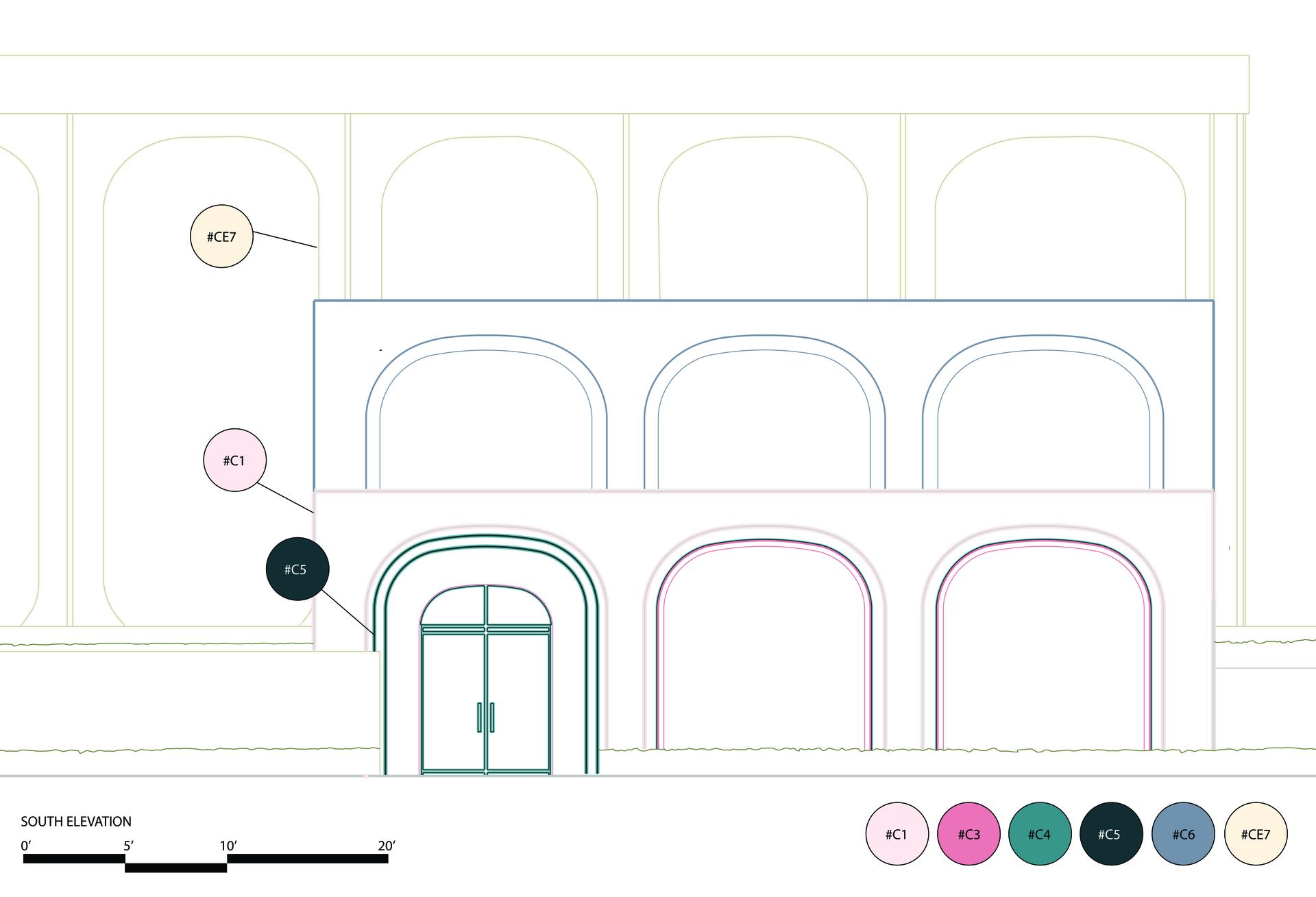Click the 10' scale bar label
The image size is (1316, 897).
[x=228, y=846]
